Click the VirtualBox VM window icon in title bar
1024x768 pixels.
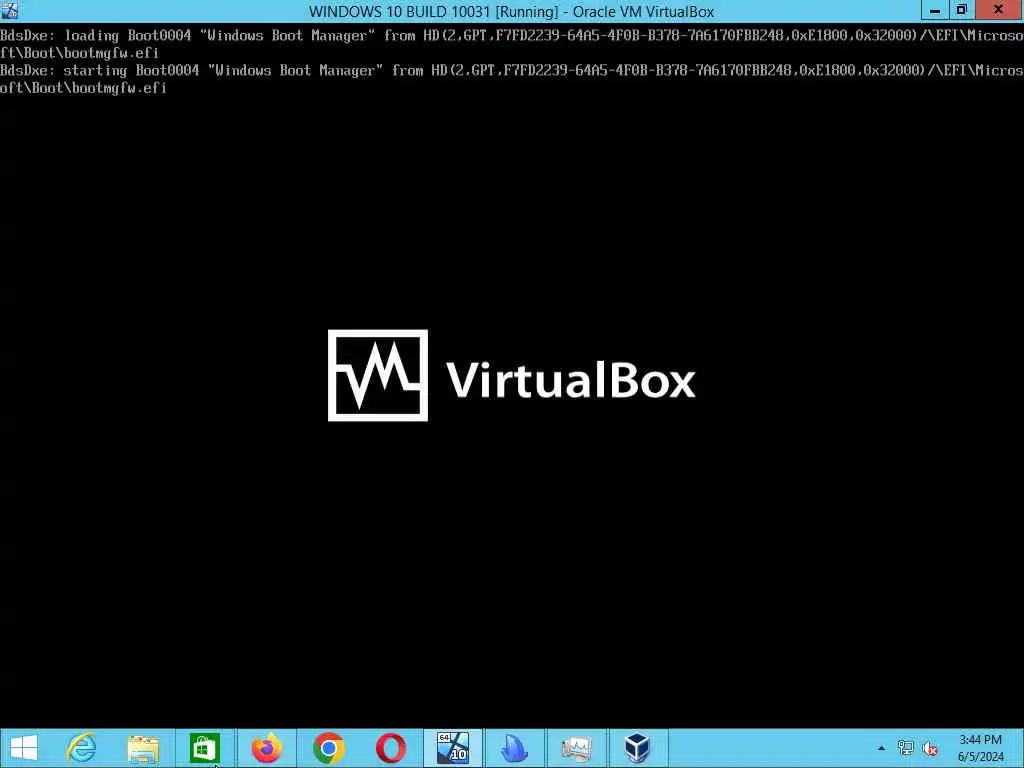(10, 10)
